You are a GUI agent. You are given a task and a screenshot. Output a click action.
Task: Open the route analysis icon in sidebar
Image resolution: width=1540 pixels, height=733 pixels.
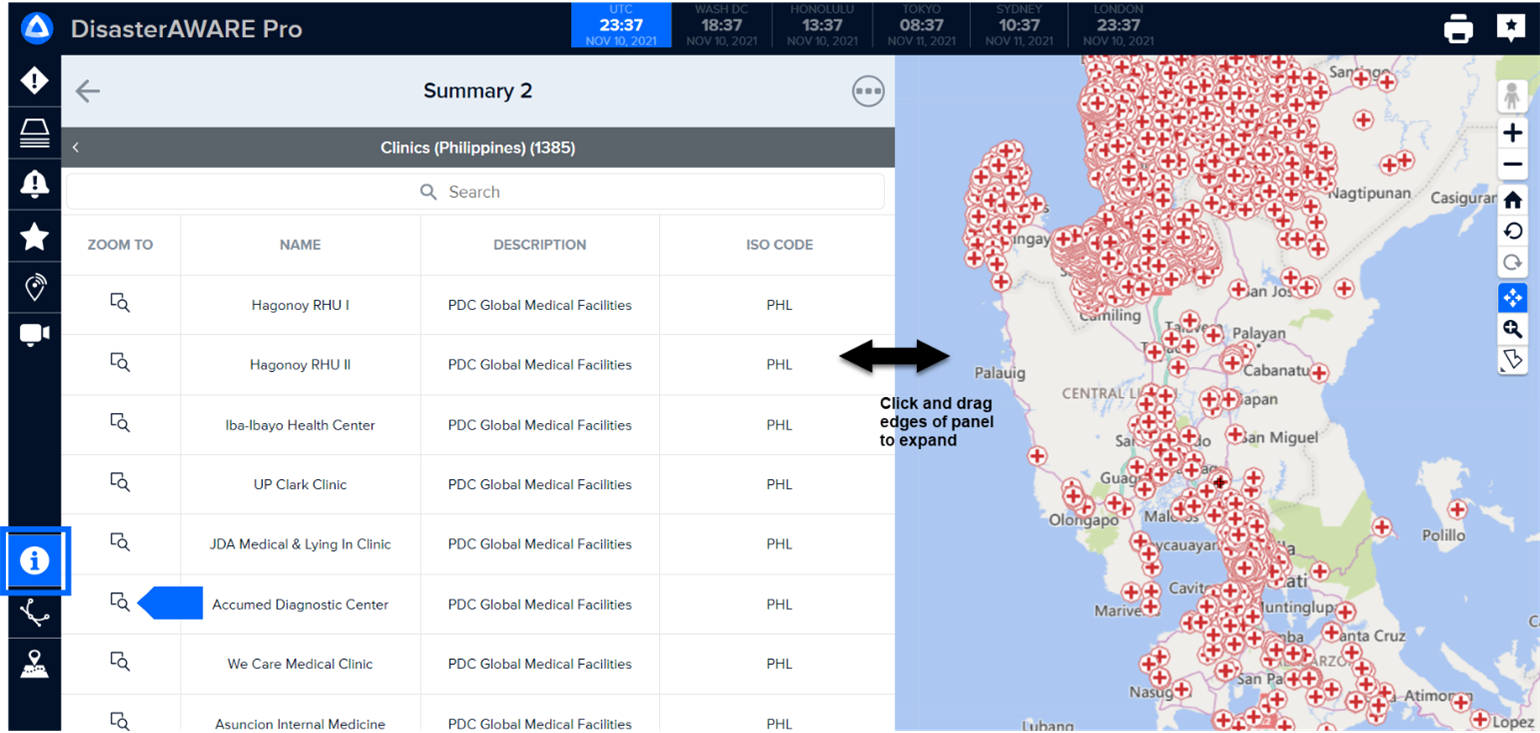click(35, 613)
